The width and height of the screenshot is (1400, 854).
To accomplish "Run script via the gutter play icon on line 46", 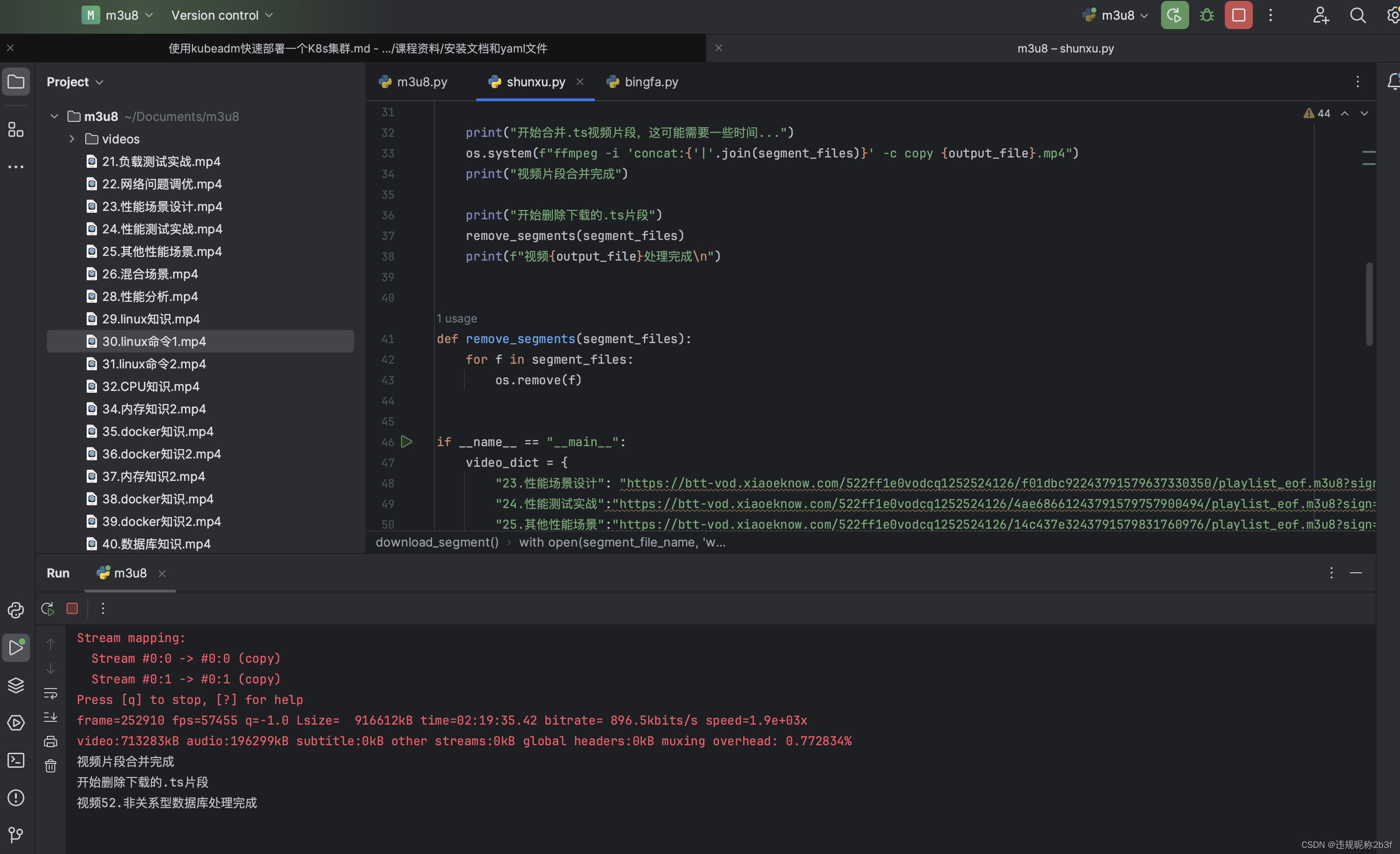I will coord(407,442).
